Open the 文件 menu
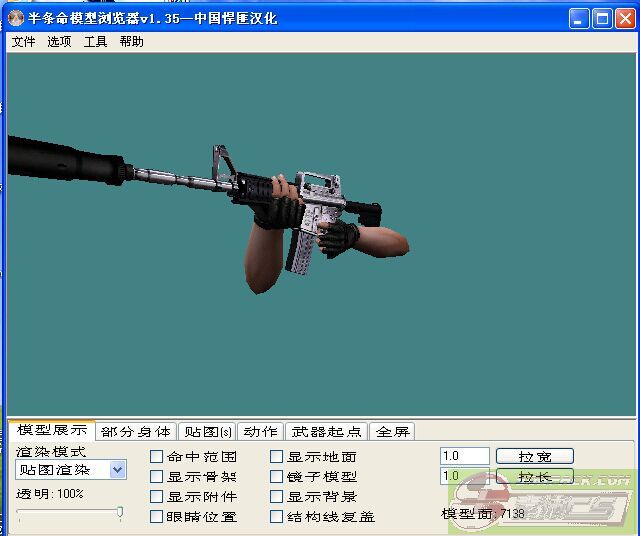Image resolution: width=640 pixels, height=536 pixels. (23, 42)
